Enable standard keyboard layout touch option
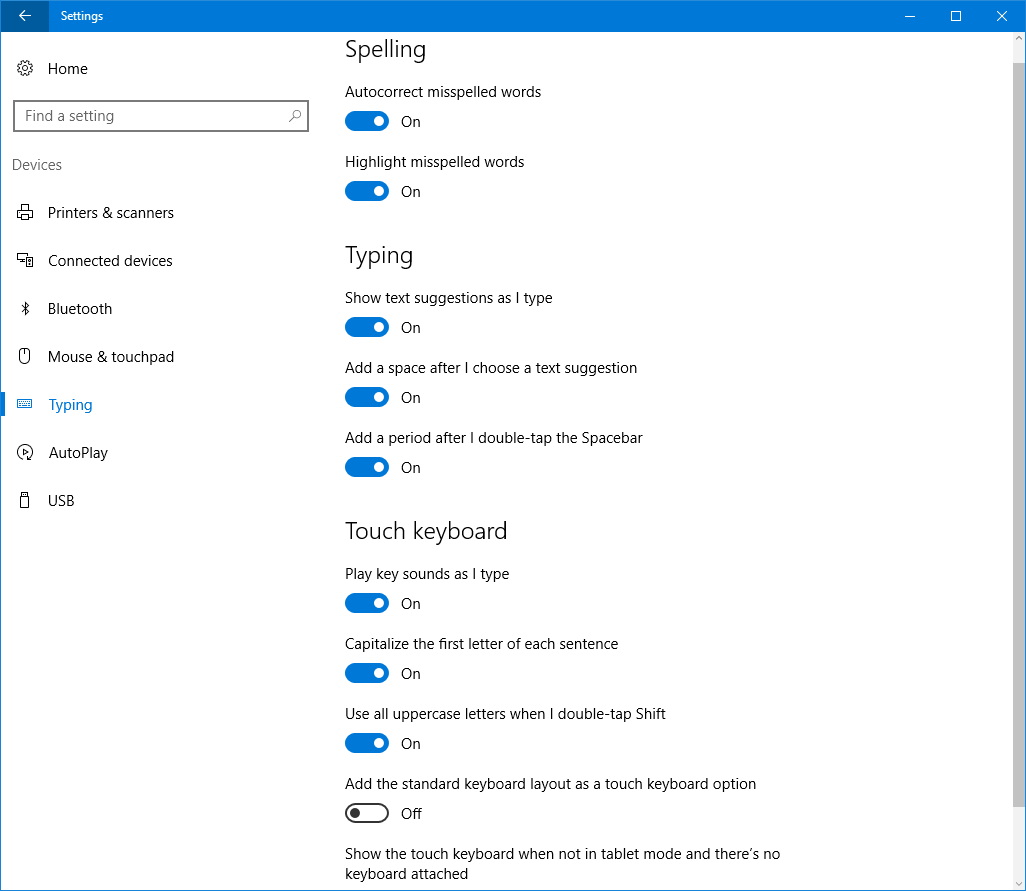The height and width of the screenshot is (891, 1026). click(367, 814)
